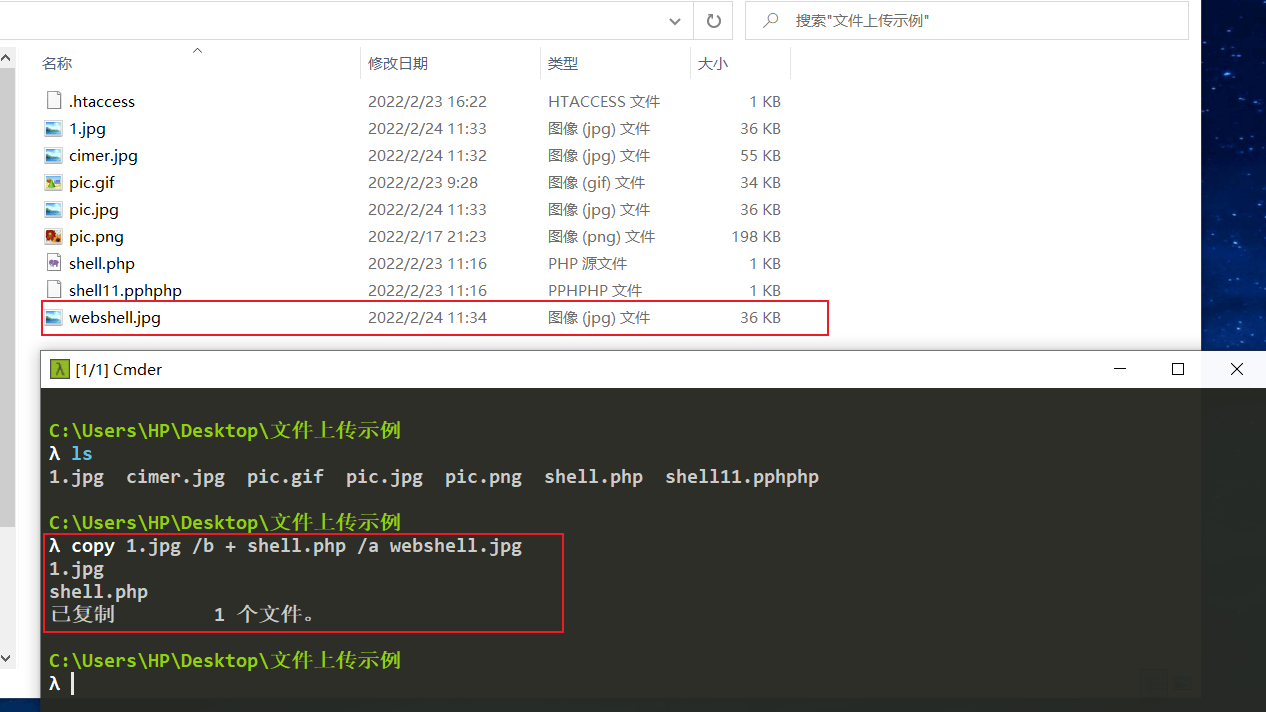Maximize the Cmder window

point(1178,369)
